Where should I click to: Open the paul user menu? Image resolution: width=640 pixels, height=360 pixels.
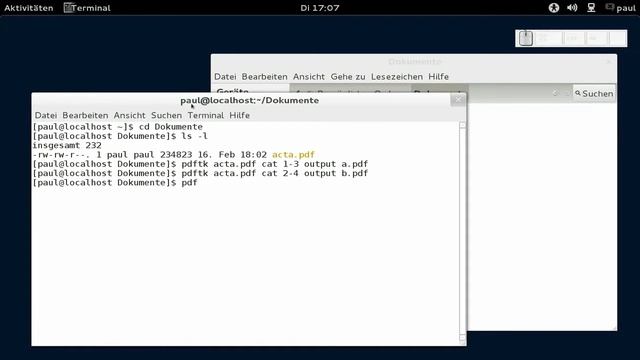621,8
